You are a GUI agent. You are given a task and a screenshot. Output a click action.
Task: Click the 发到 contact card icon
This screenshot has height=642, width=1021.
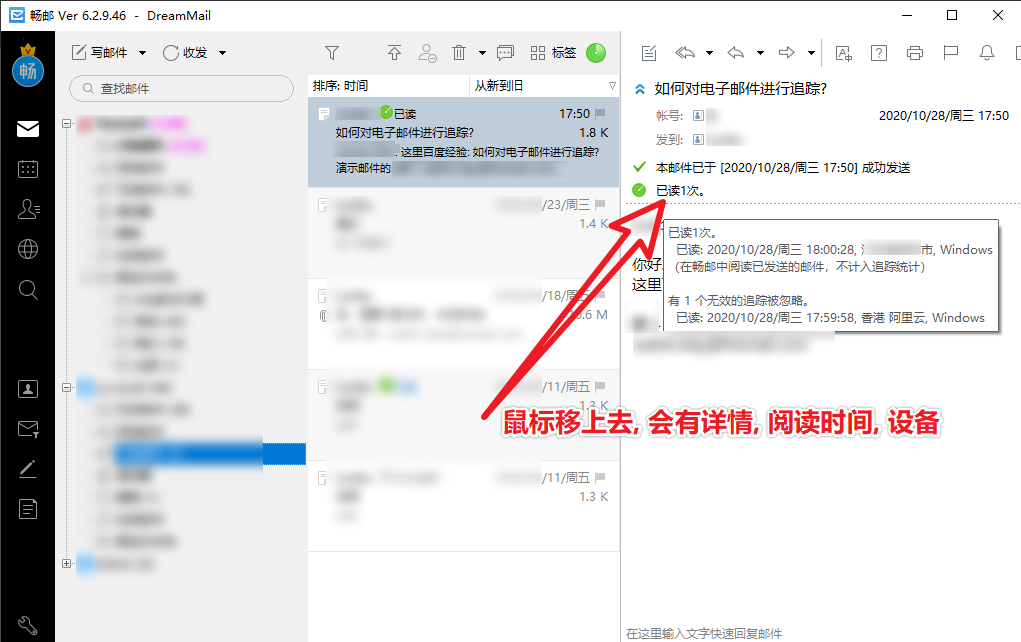(698, 139)
